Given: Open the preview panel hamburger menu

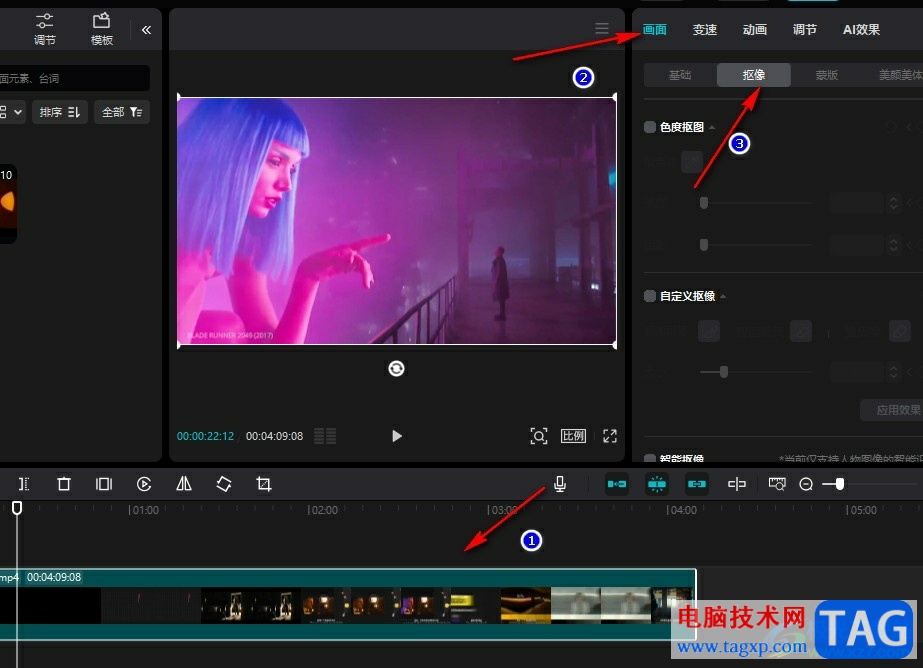Looking at the screenshot, I should click(x=602, y=29).
